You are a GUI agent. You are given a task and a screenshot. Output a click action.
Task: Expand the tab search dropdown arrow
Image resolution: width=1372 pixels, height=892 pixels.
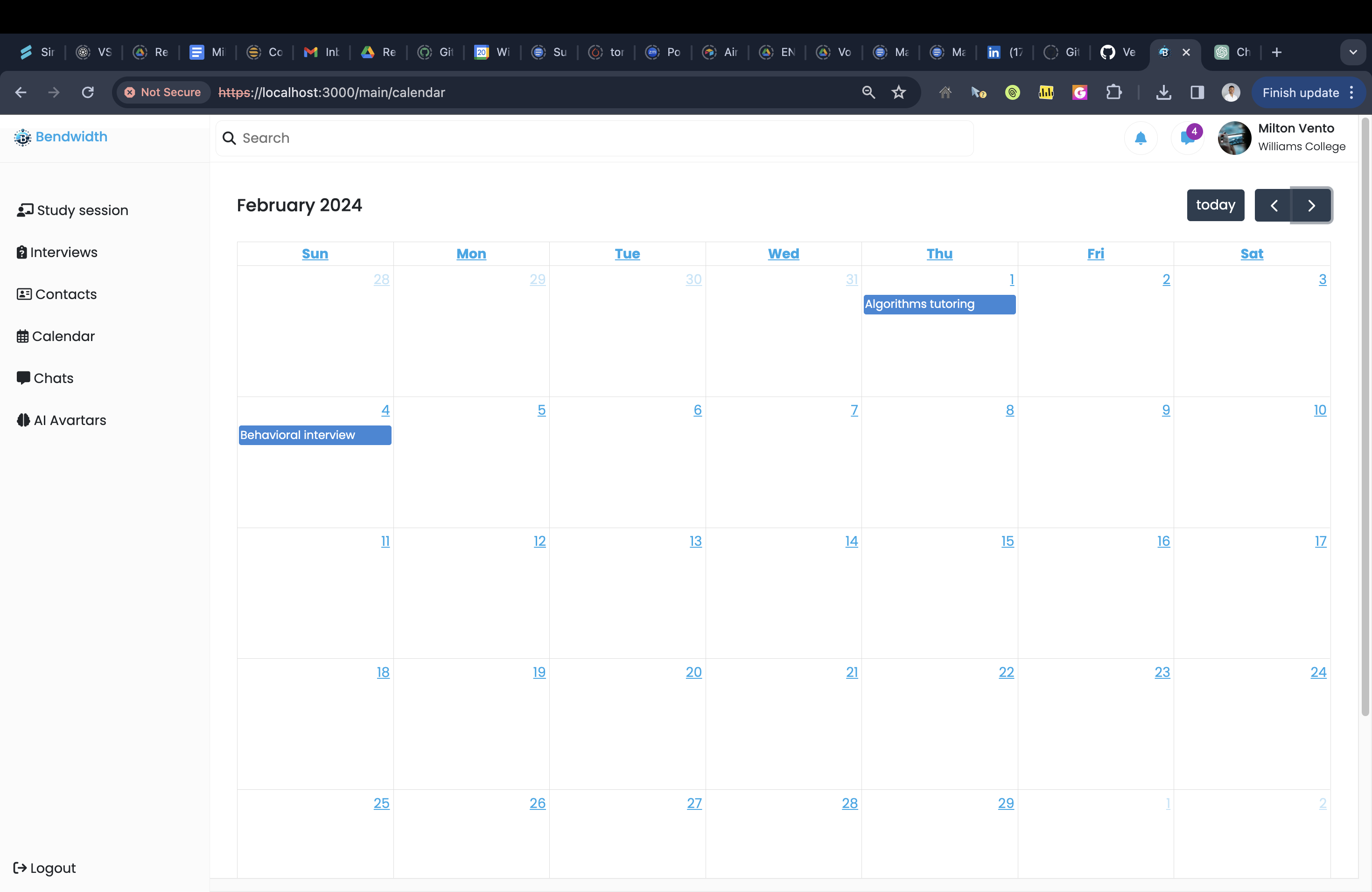[x=1352, y=52]
